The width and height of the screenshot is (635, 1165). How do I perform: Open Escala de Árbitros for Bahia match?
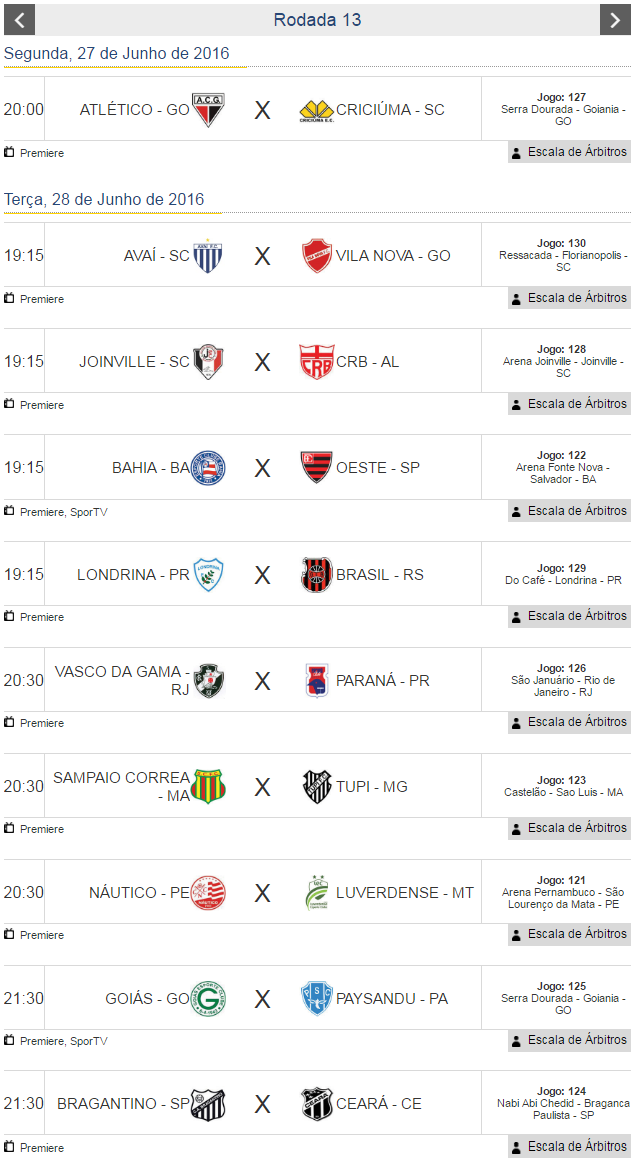click(x=569, y=511)
